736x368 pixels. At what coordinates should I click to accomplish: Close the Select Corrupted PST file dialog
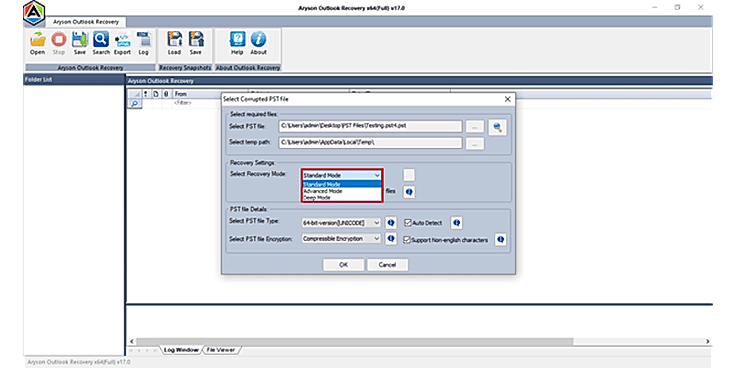tap(507, 99)
